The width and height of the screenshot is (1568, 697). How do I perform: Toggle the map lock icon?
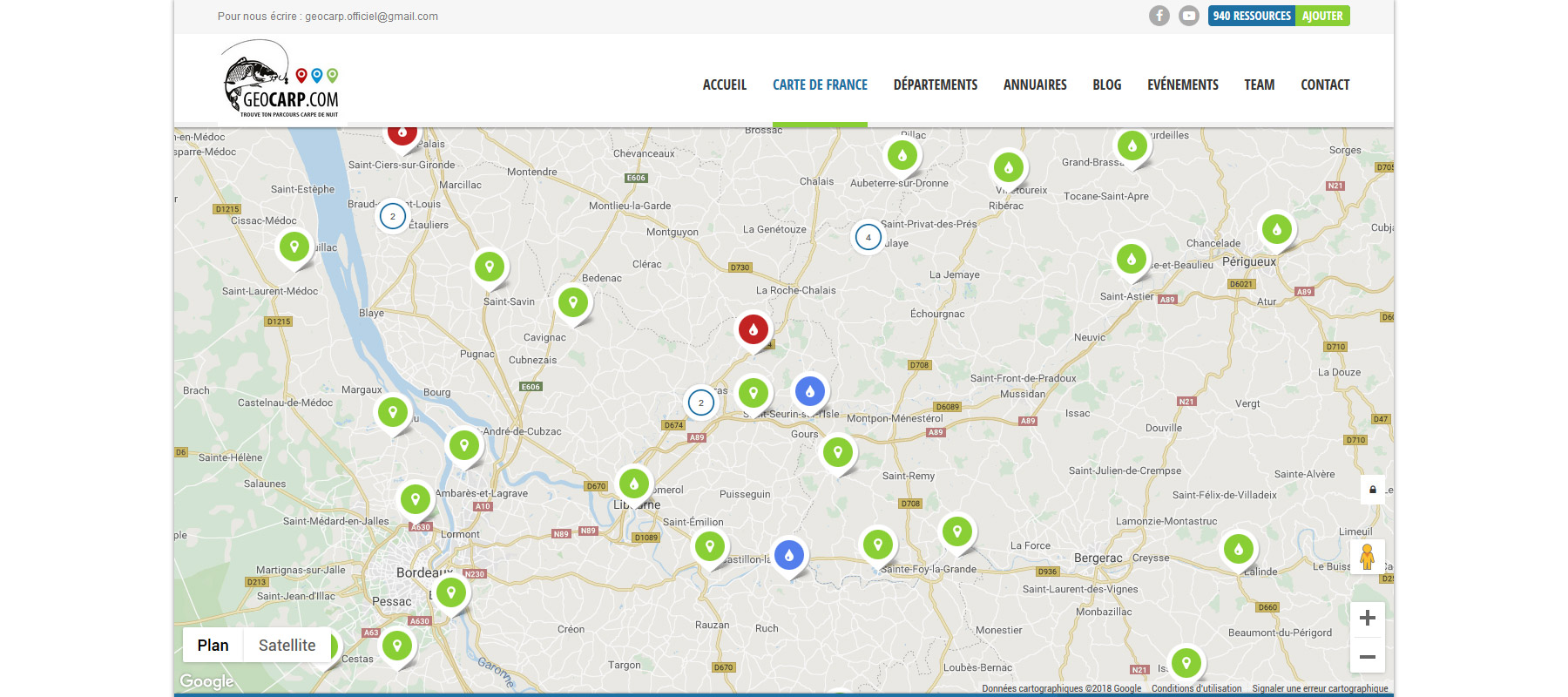tap(1373, 490)
